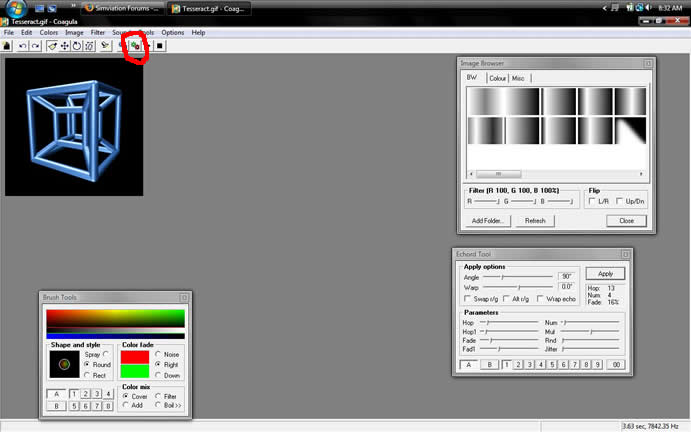Select the brush paint tool icon
691x432 pixels.
pyautogui.click(x=52, y=46)
